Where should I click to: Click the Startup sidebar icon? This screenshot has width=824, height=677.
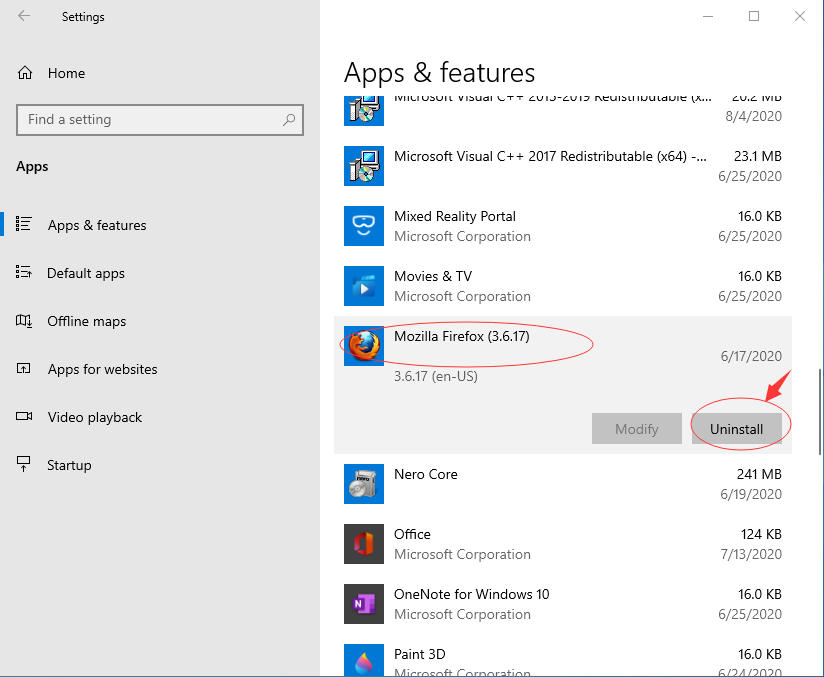pos(24,464)
